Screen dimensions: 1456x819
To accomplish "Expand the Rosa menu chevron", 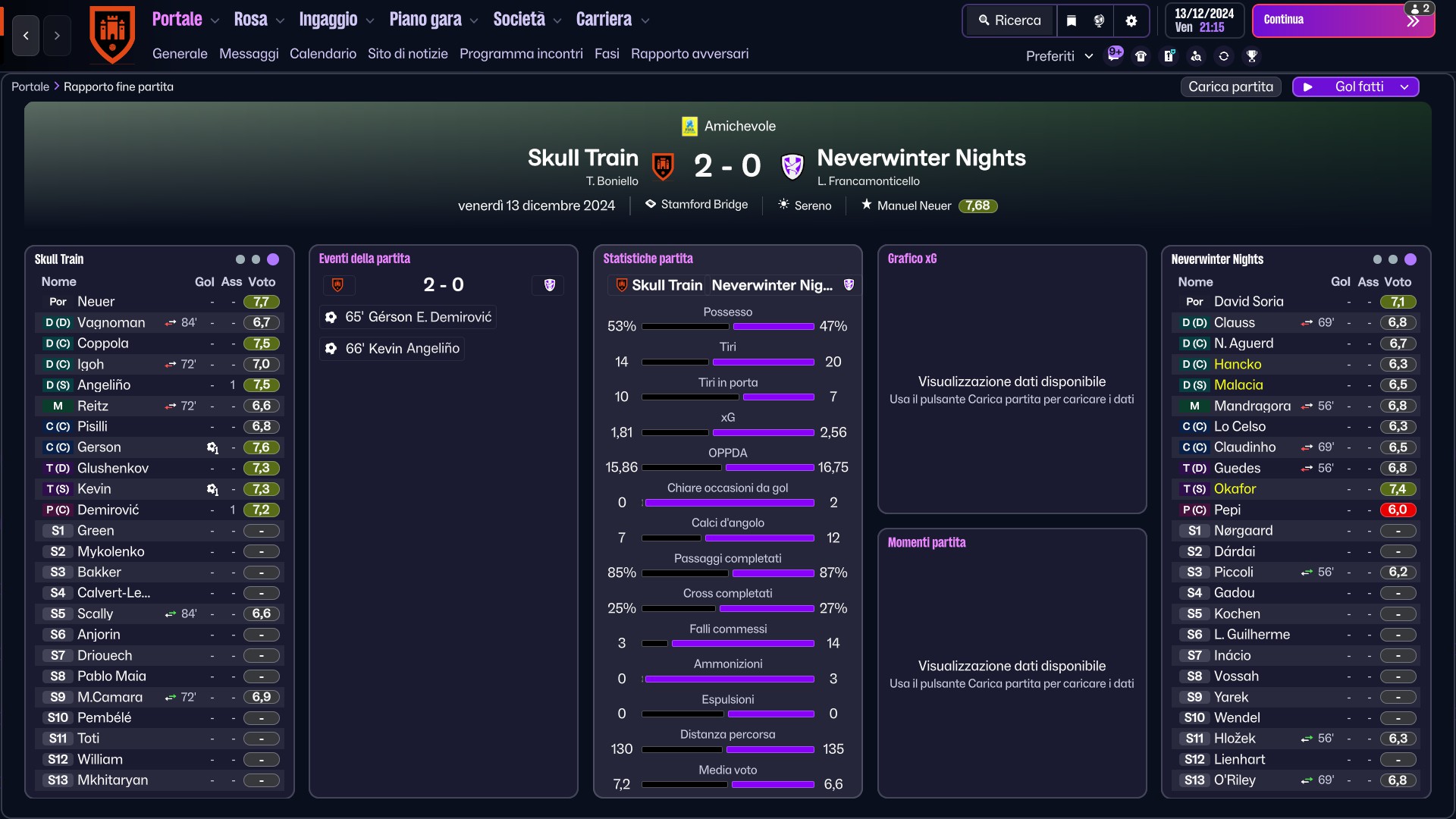I will click(x=280, y=21).
